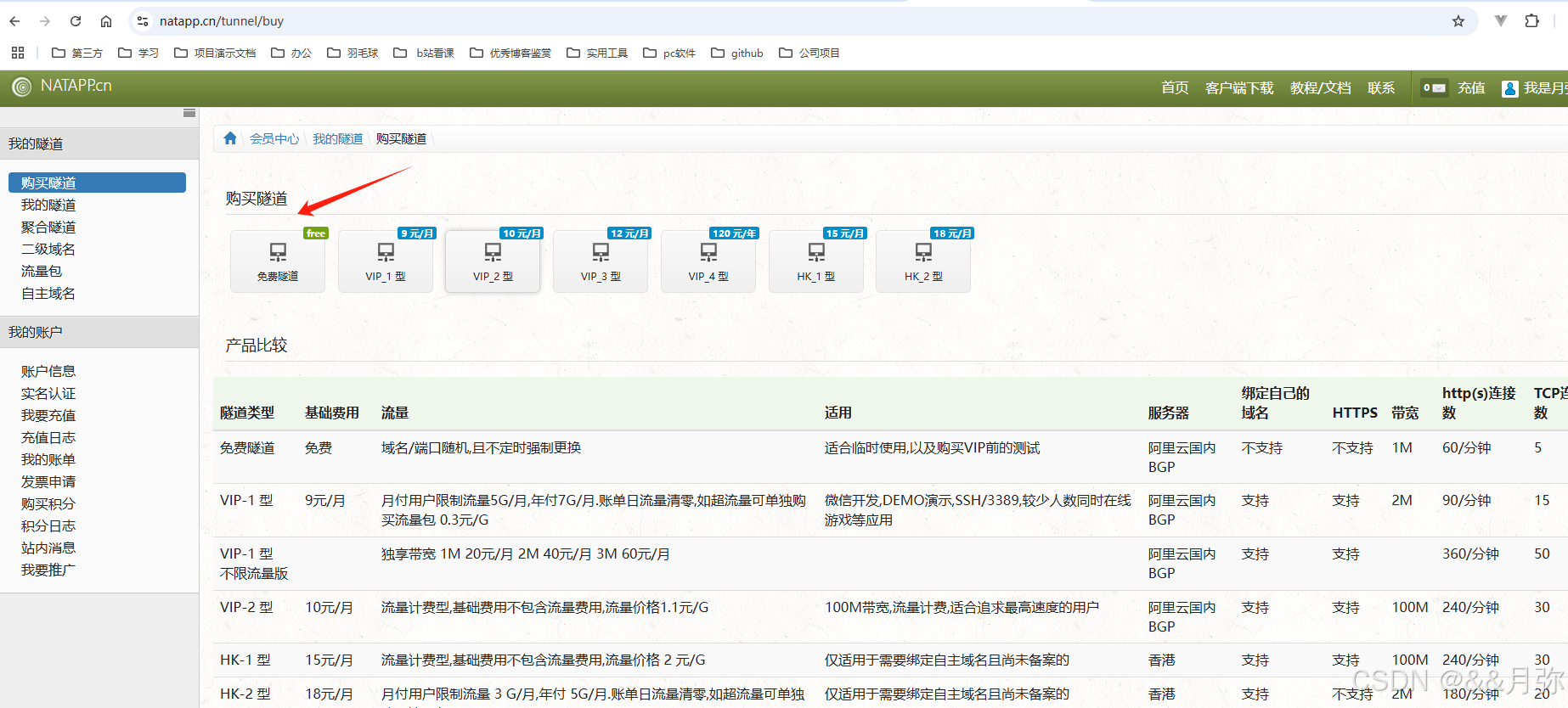Screen dimensions: 1568x708
Task: Open the 学习 bookmark folder
Action: click(138, 53)
